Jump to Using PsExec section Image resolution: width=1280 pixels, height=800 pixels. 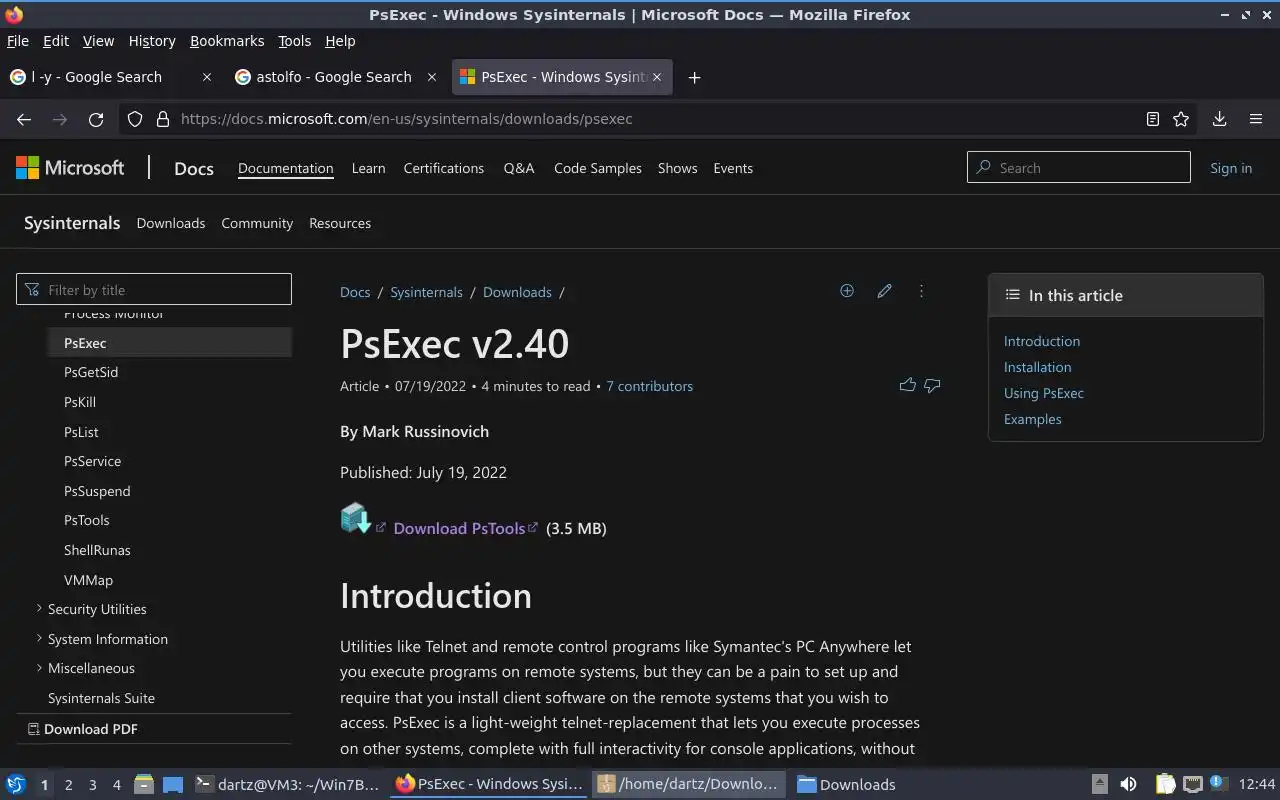click(1044, 393)
